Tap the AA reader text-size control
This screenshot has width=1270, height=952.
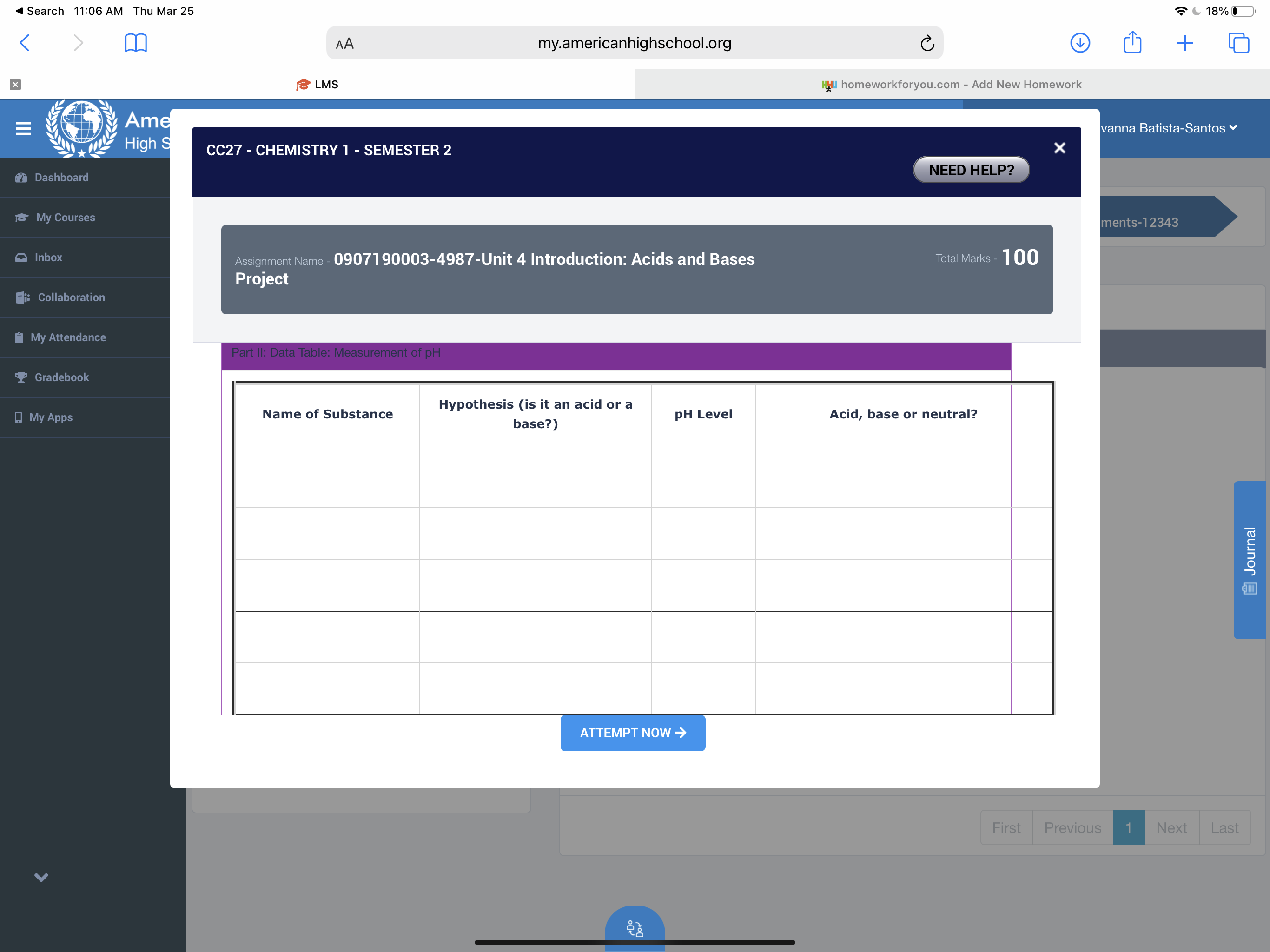345,44
